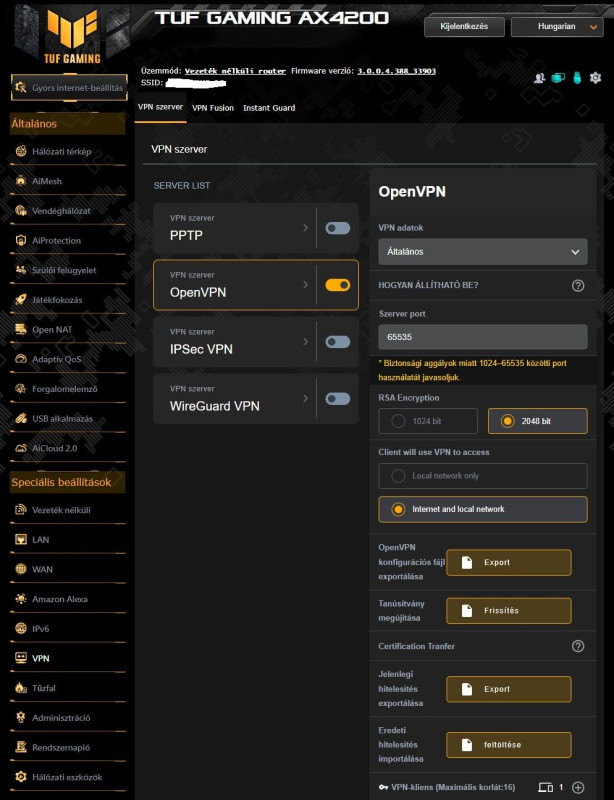614x800 pixels.
Task: Switch to the VPN szerver tab
Action: (160, 107)
